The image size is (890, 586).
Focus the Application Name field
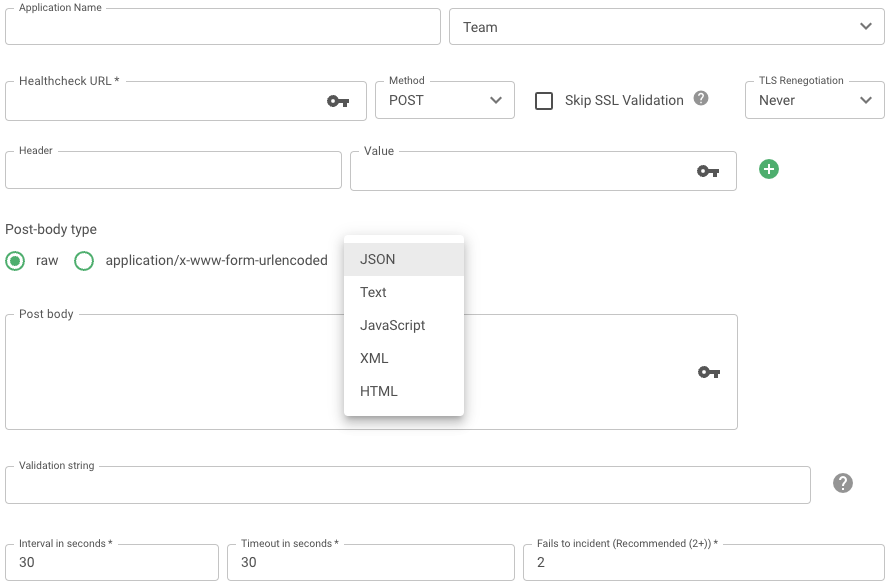(222, 27)
